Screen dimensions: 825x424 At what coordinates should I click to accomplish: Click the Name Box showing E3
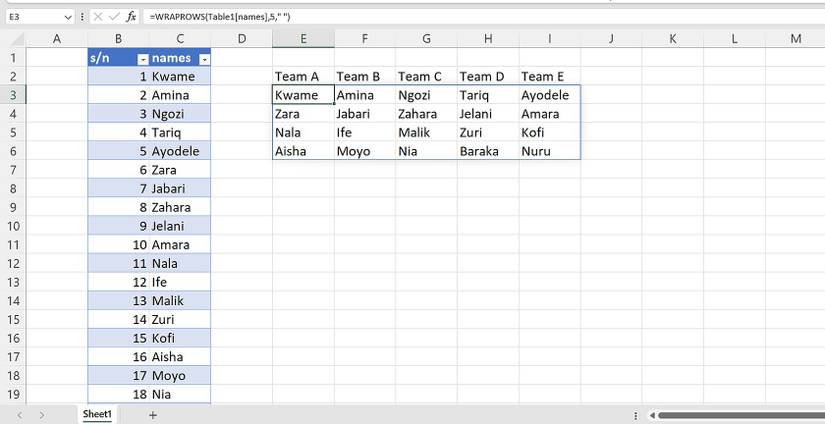pyautogui.click(x=32, y=17)
